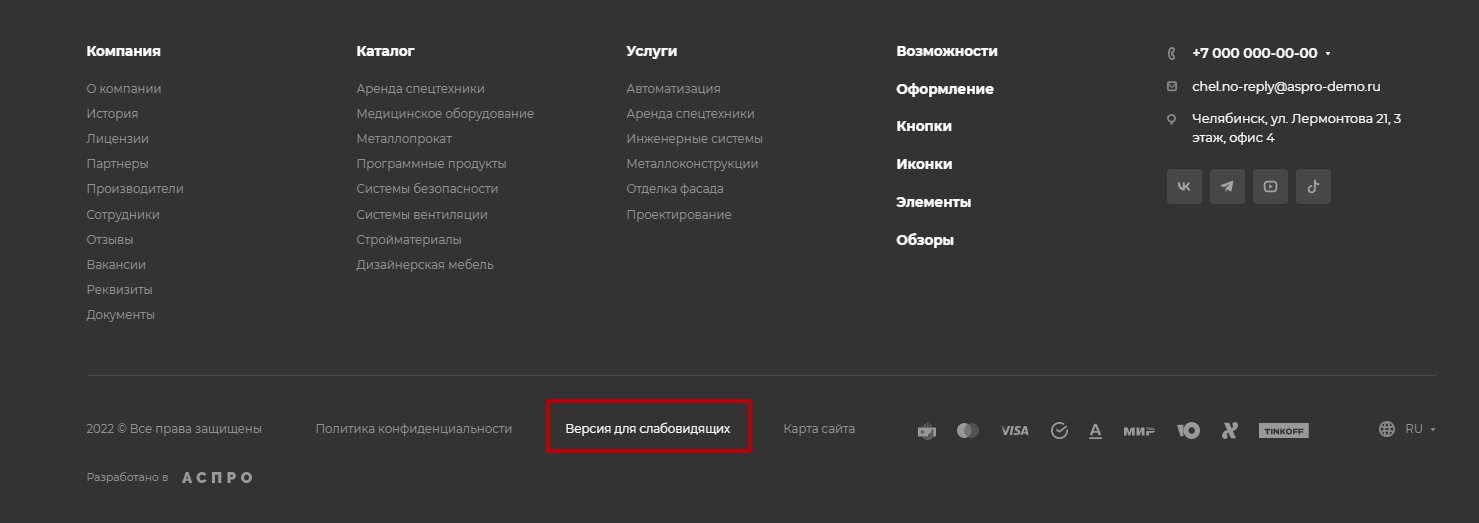
Task: Open the VK social network icon
Action: tap(1184, 187)
